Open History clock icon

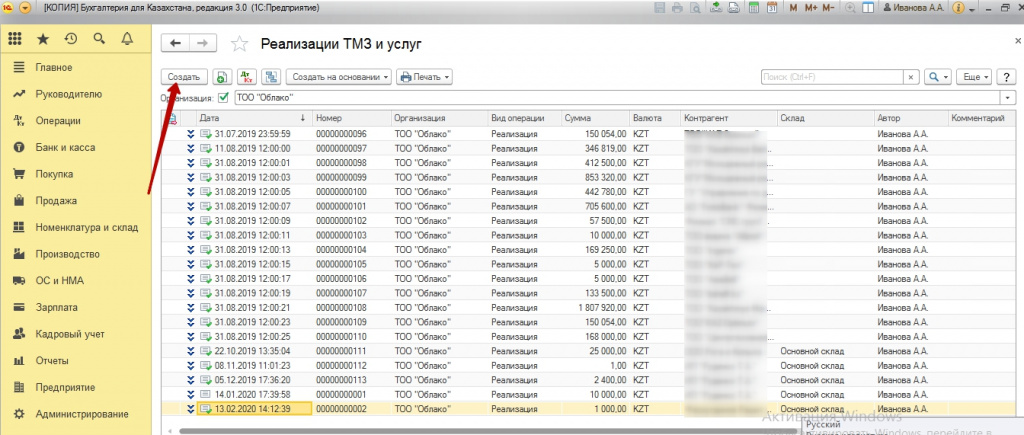click(x=71, y=39)
